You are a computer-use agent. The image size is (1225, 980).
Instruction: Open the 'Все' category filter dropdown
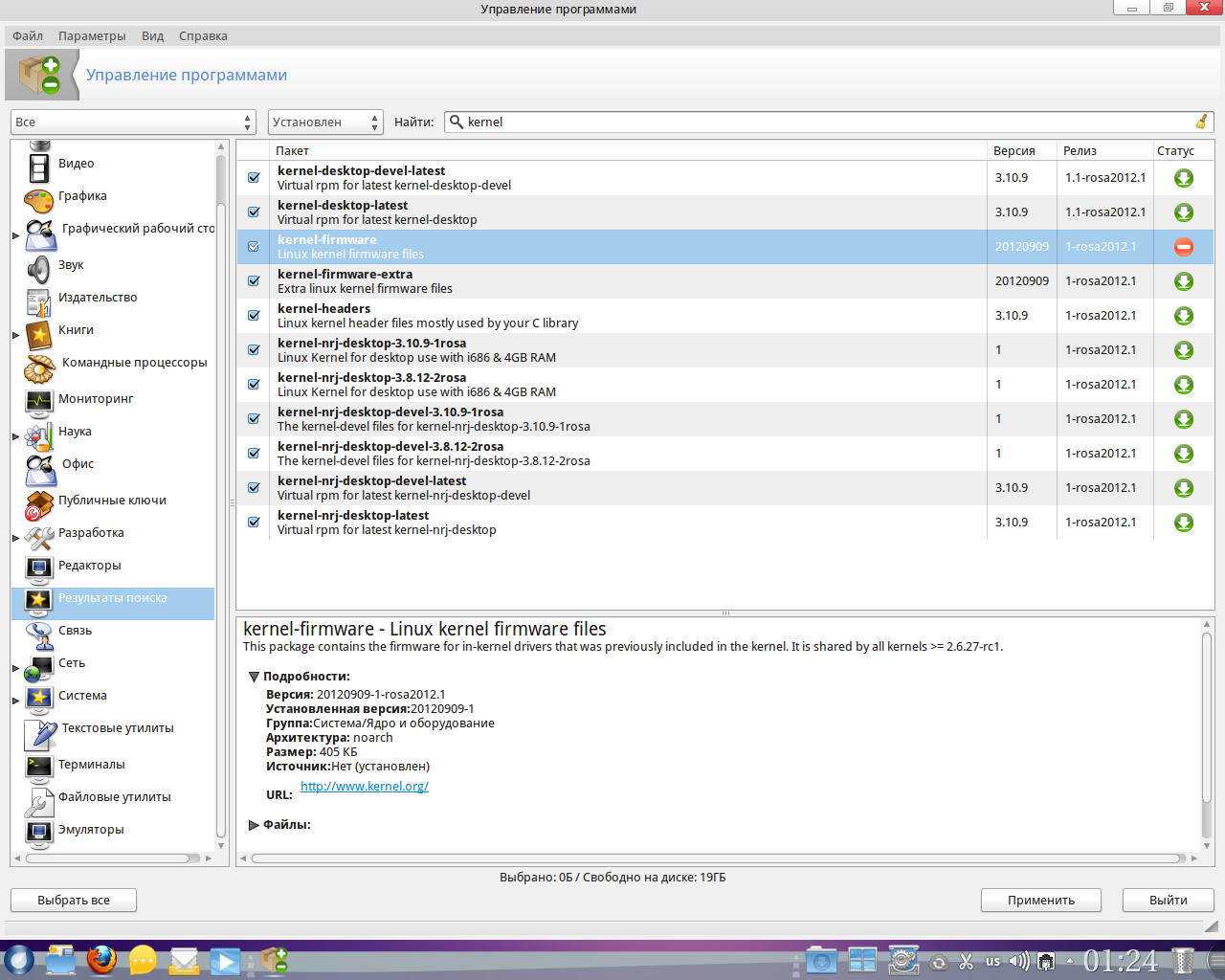pyautogui.click(x=133, y=122)
